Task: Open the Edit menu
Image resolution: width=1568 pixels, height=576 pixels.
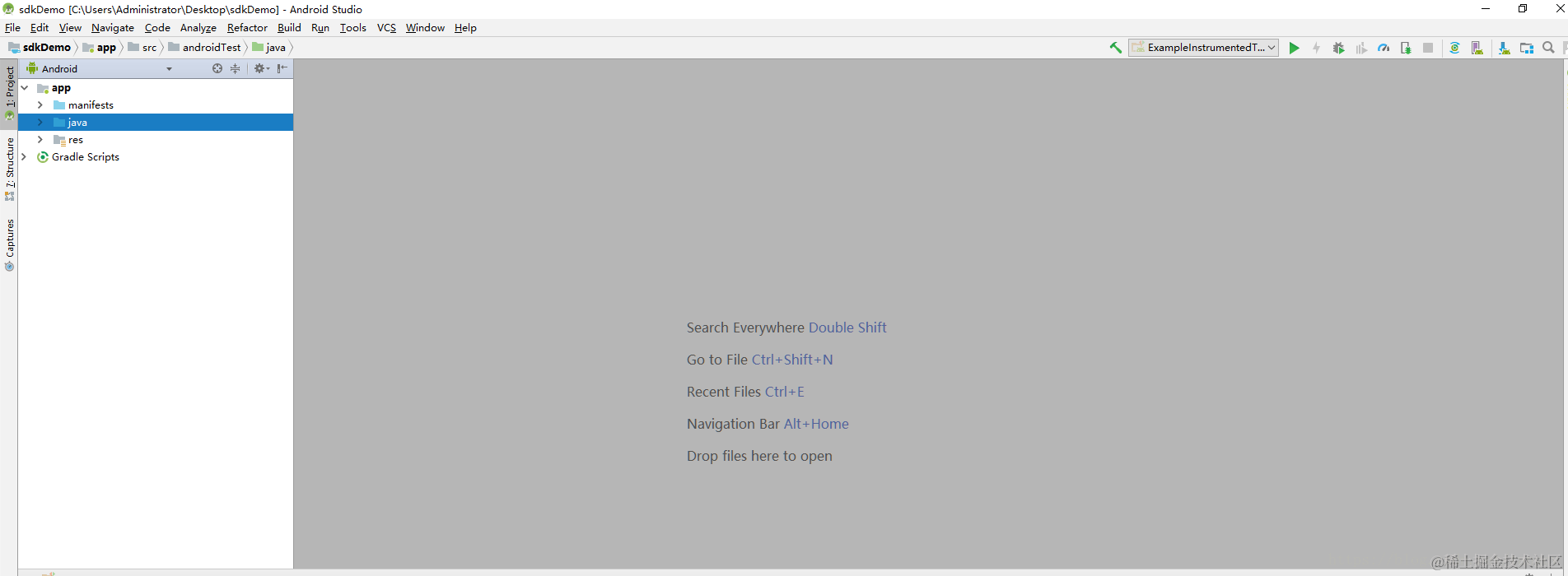Action: [x=40, y=28]
